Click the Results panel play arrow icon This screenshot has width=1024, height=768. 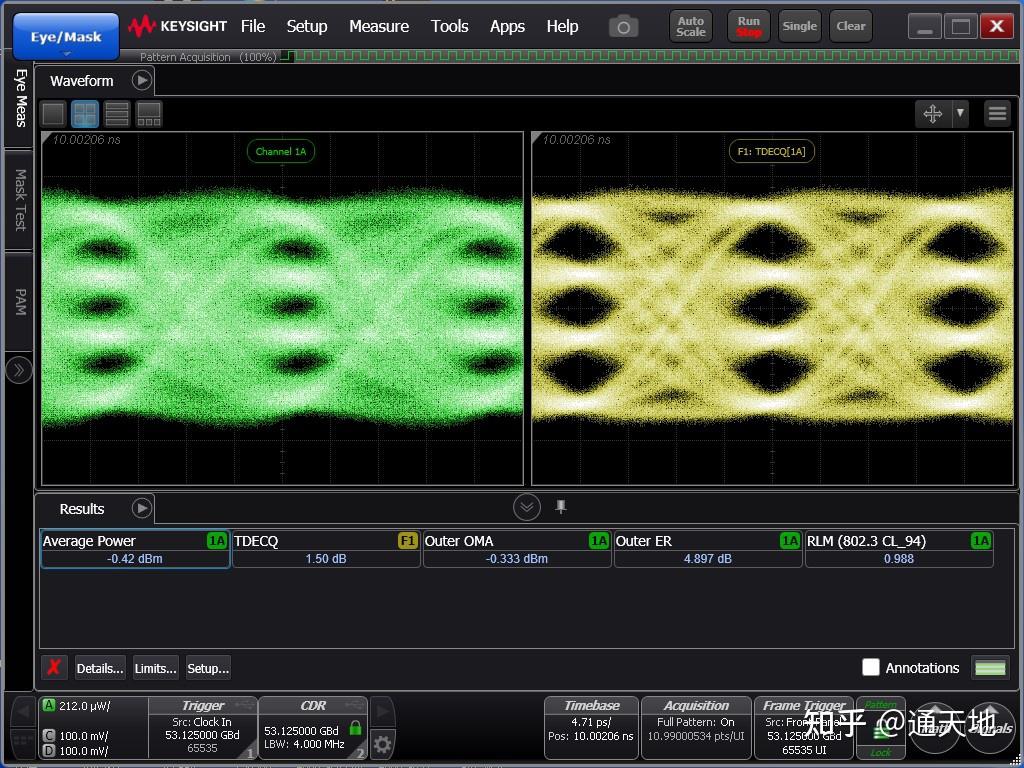point(142,508)
